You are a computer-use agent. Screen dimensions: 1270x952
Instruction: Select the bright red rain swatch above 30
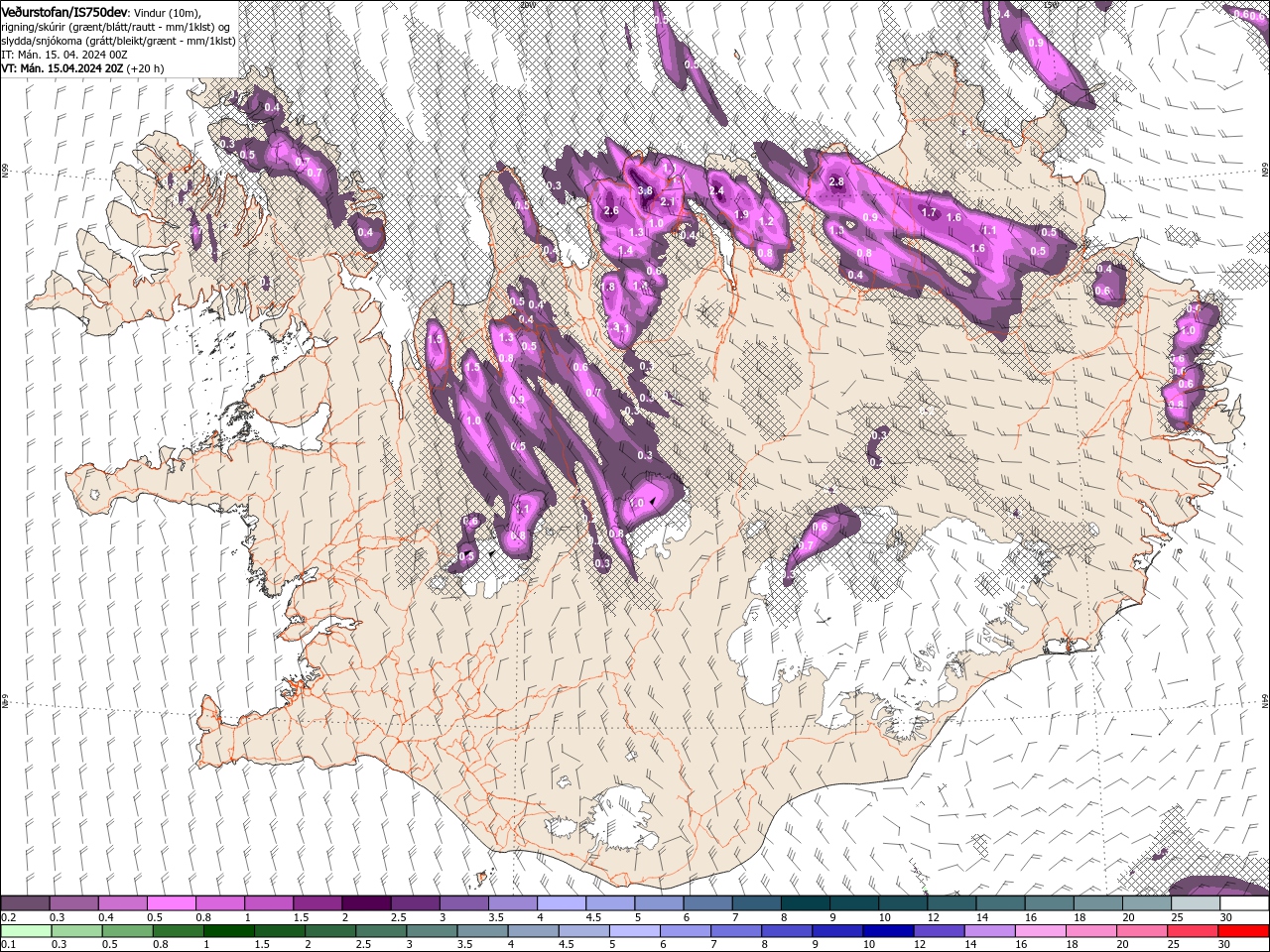coord(1244,931)
